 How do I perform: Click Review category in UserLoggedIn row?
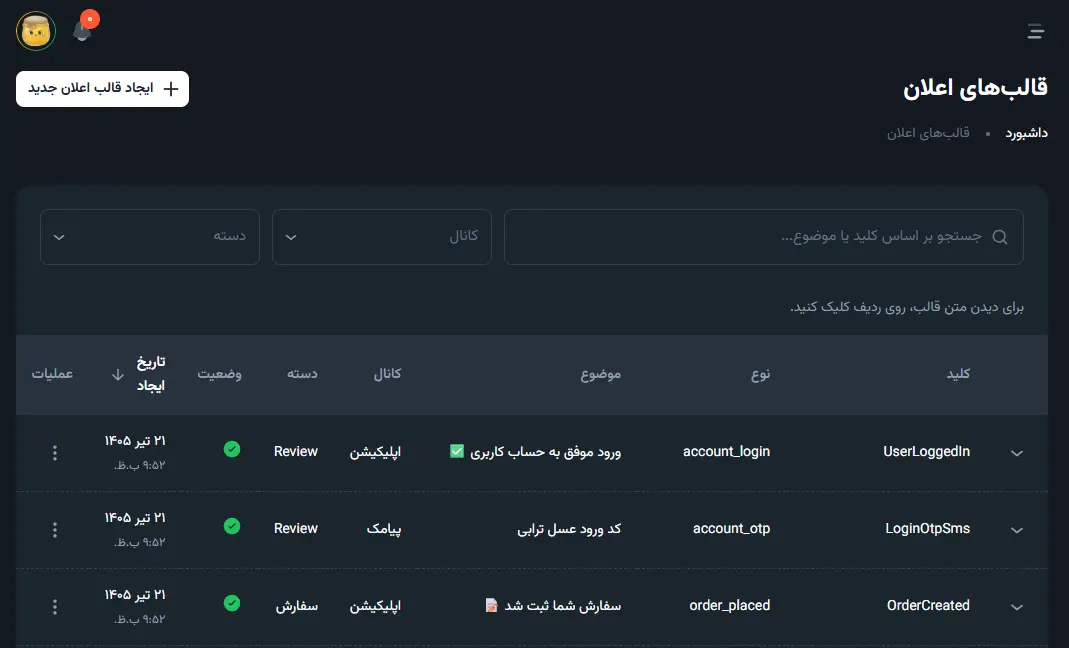click(x=296, y=452)
